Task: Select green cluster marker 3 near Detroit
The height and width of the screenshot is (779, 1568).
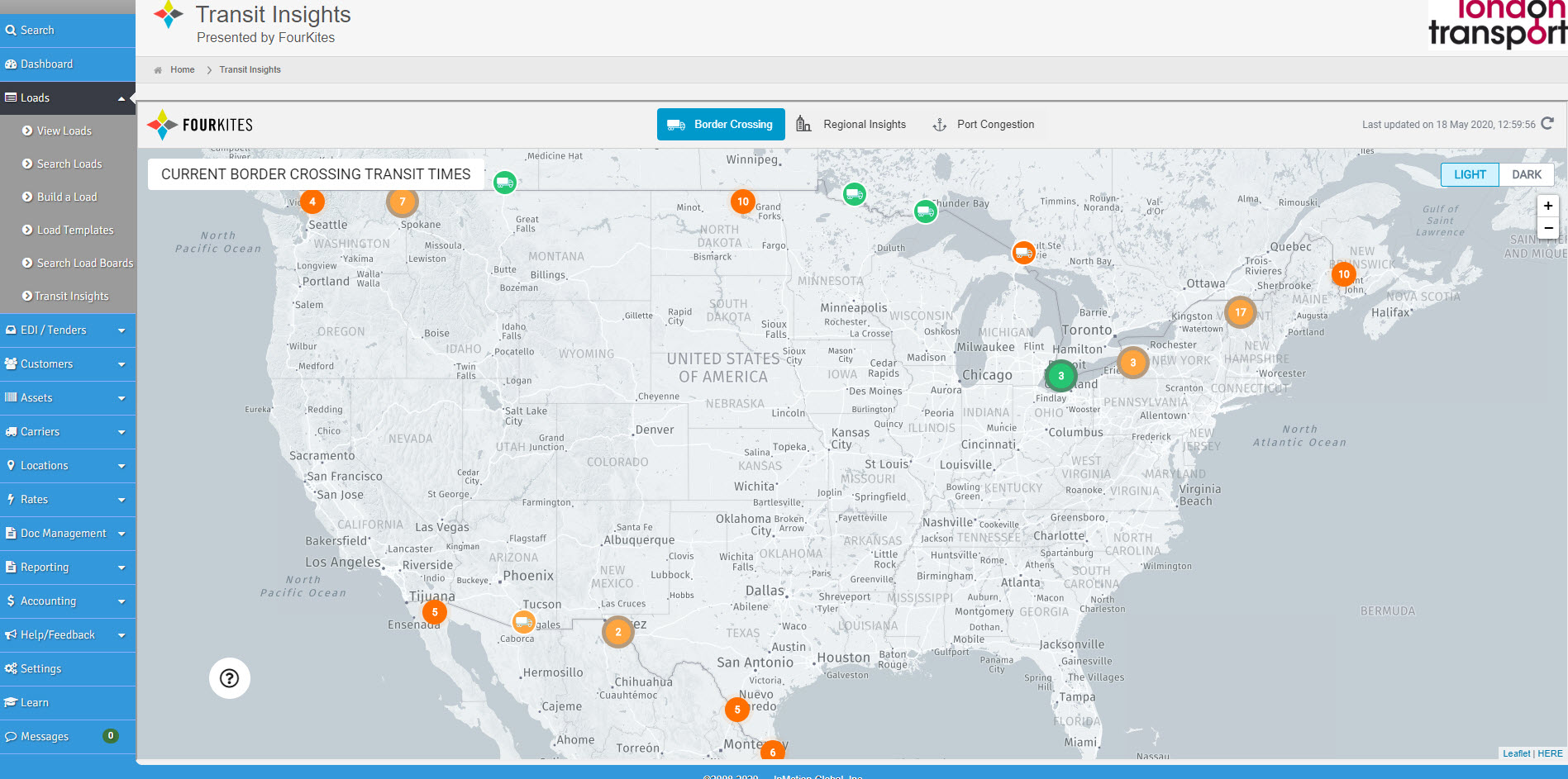Action: point(1061,376)
